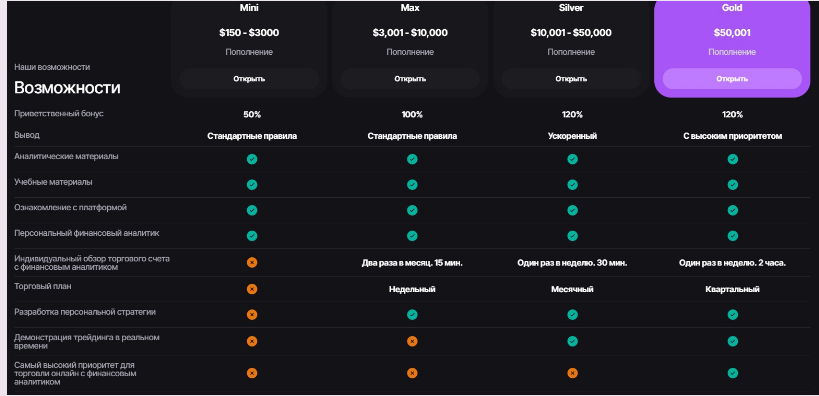Screen dimensions: 819x396
Task: Click Ознакомление с платформой check under Mini
Action: (x=252, y=210)
